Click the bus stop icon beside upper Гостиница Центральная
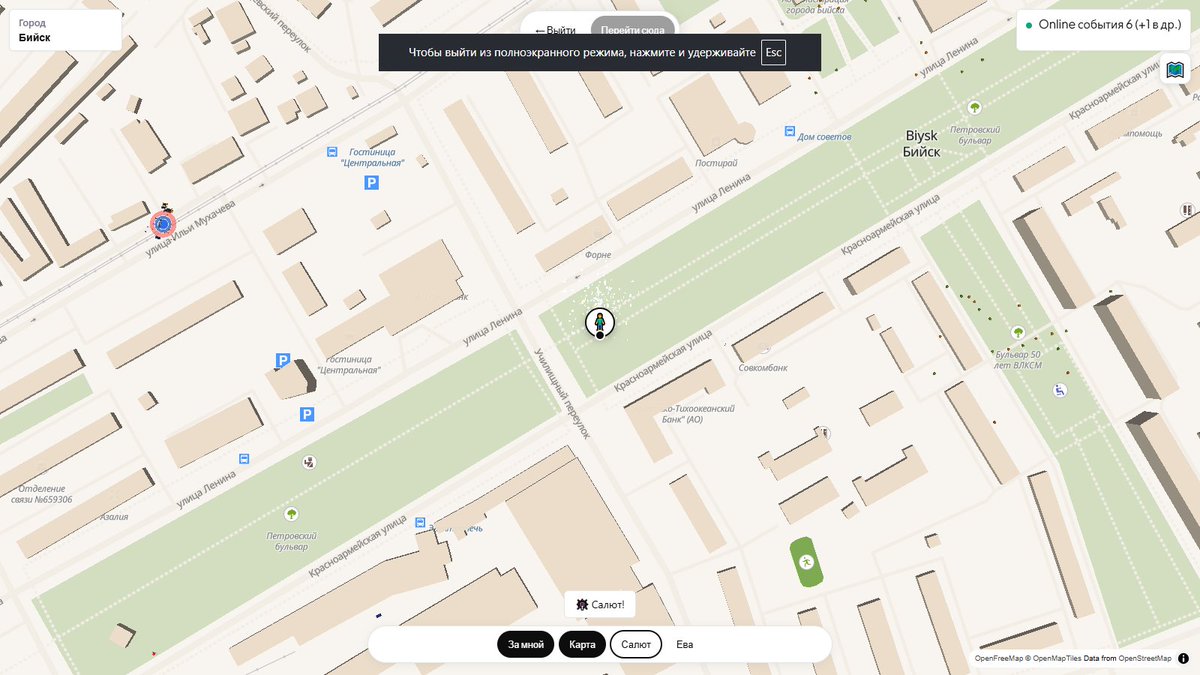The width and height of the screenshot is (1200, 675). coord(332,152)
